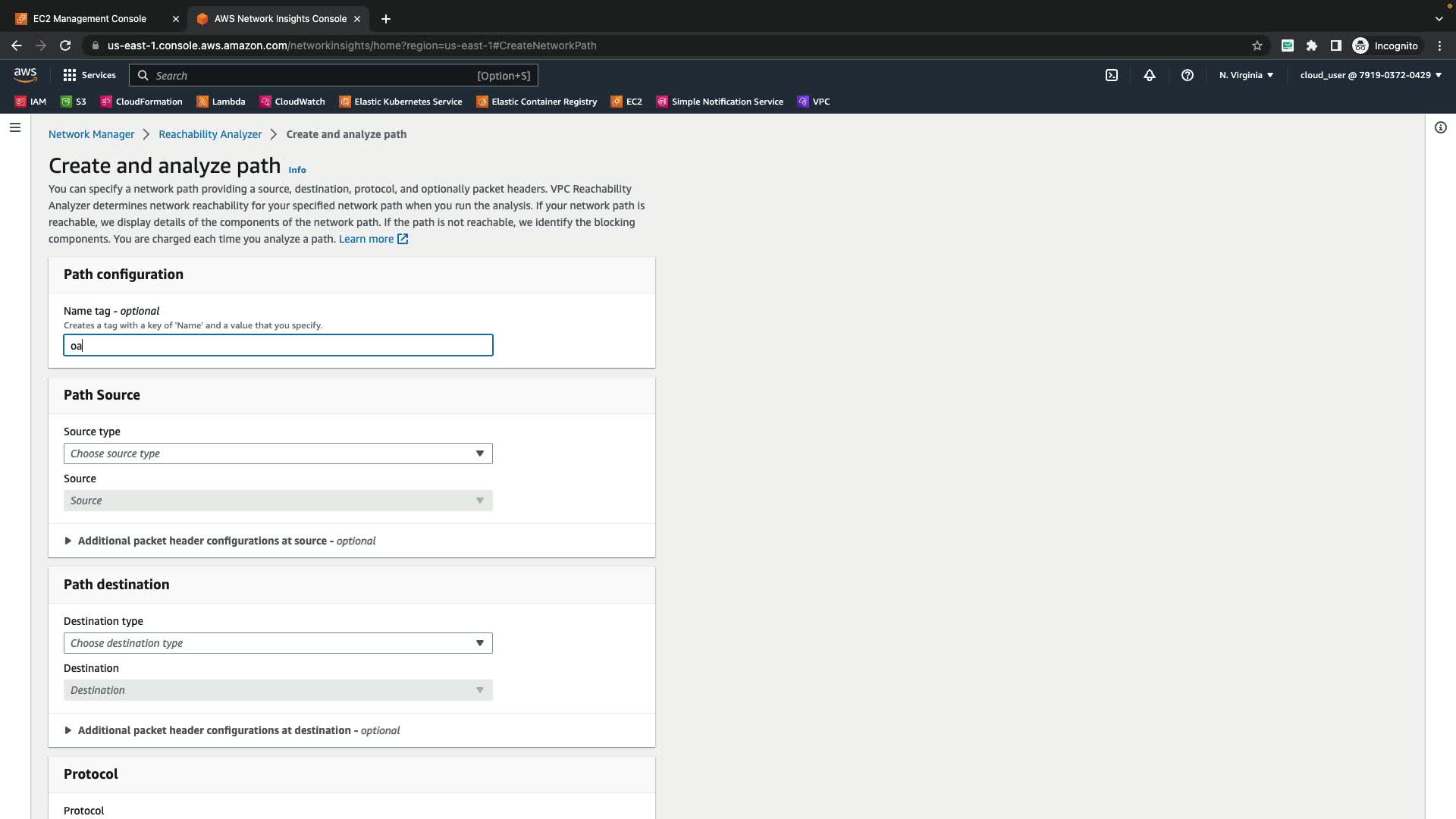Toggle the side navigation hamburger menu
Screen dimensions: 1456x819
14,127
